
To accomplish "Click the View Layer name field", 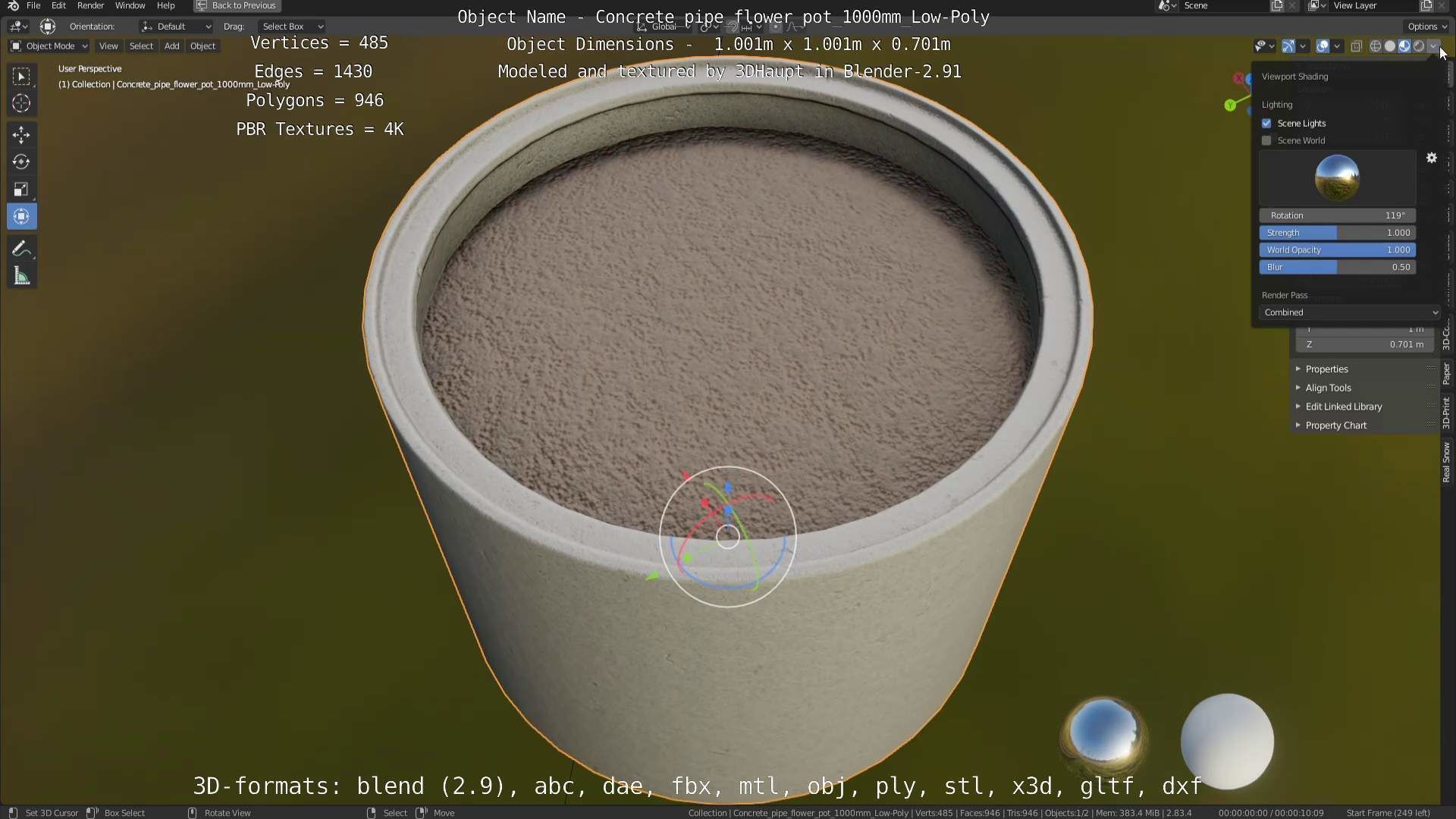I will [x=1373, y=6].
